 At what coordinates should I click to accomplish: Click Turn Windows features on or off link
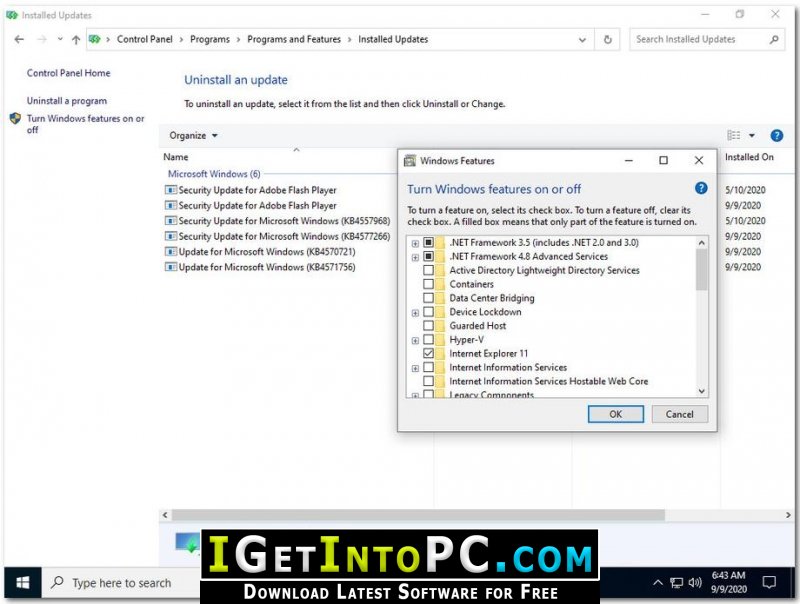click(85, 124)
